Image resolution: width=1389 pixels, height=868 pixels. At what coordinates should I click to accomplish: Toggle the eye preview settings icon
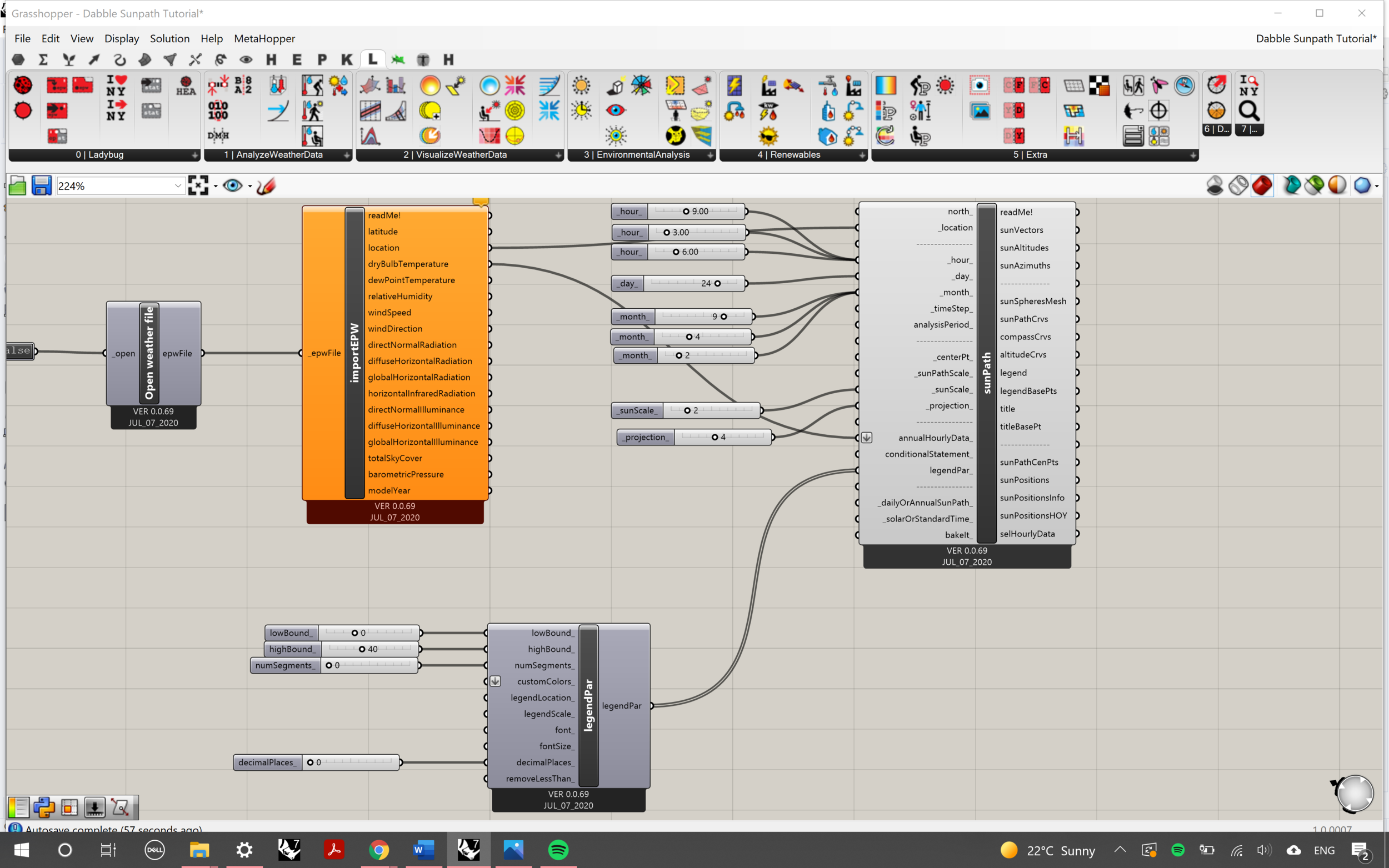[232, 186]
